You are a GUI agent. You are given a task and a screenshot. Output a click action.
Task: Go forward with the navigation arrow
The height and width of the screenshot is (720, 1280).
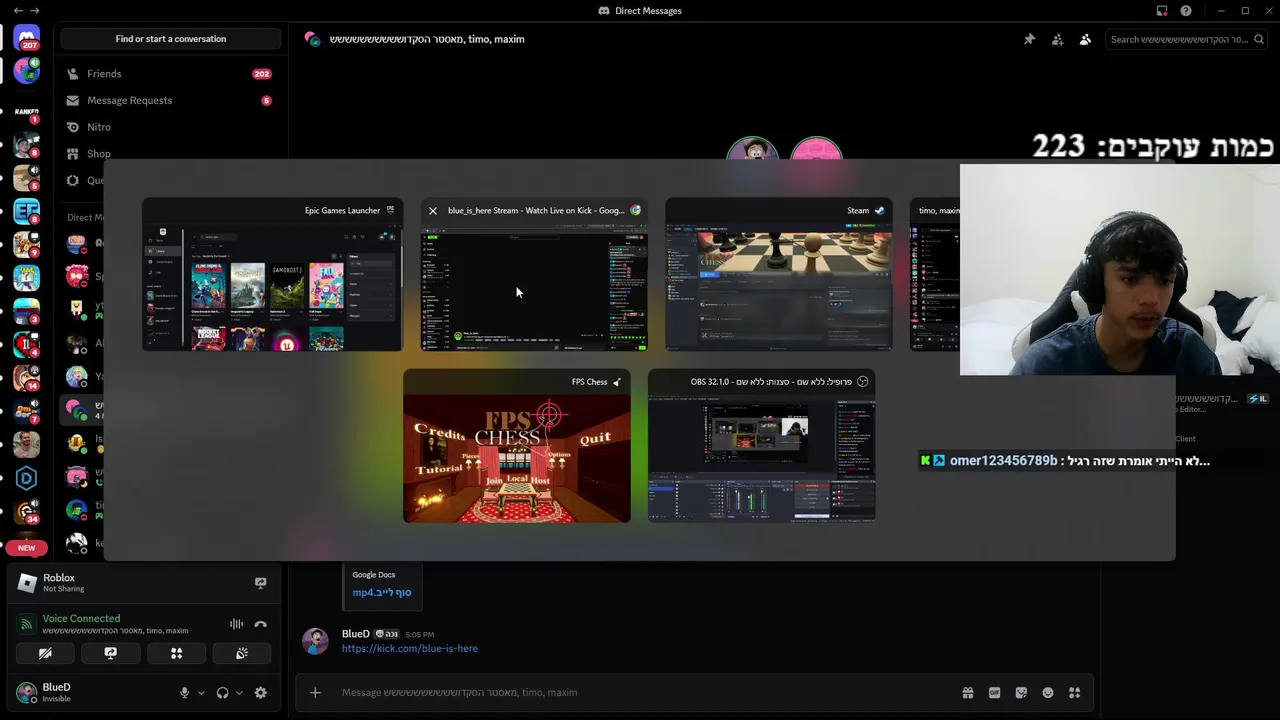(35, 11)
